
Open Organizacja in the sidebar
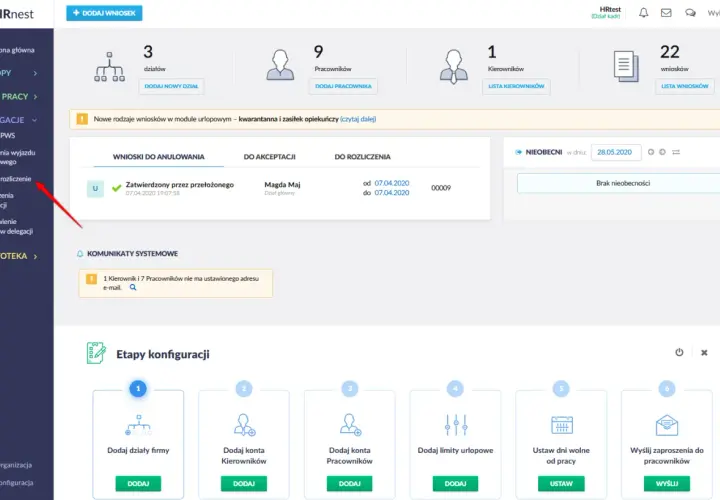click(16, 465)
